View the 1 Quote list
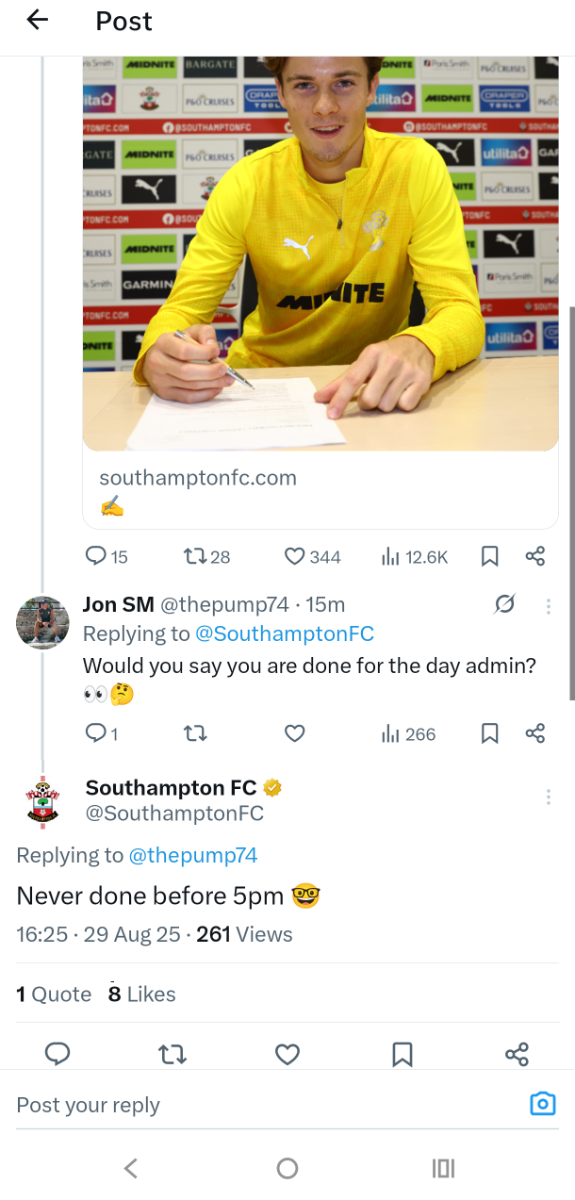 click(54, 994)
